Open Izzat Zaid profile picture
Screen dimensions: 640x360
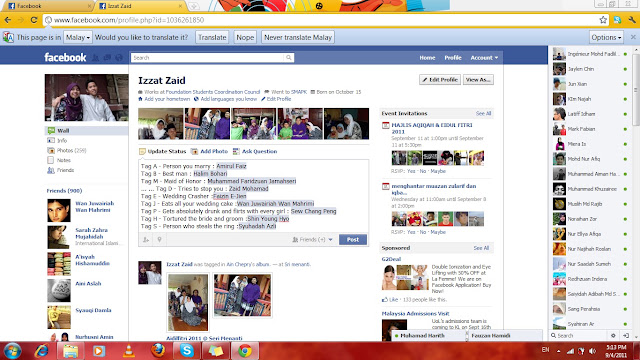(86, 98)
